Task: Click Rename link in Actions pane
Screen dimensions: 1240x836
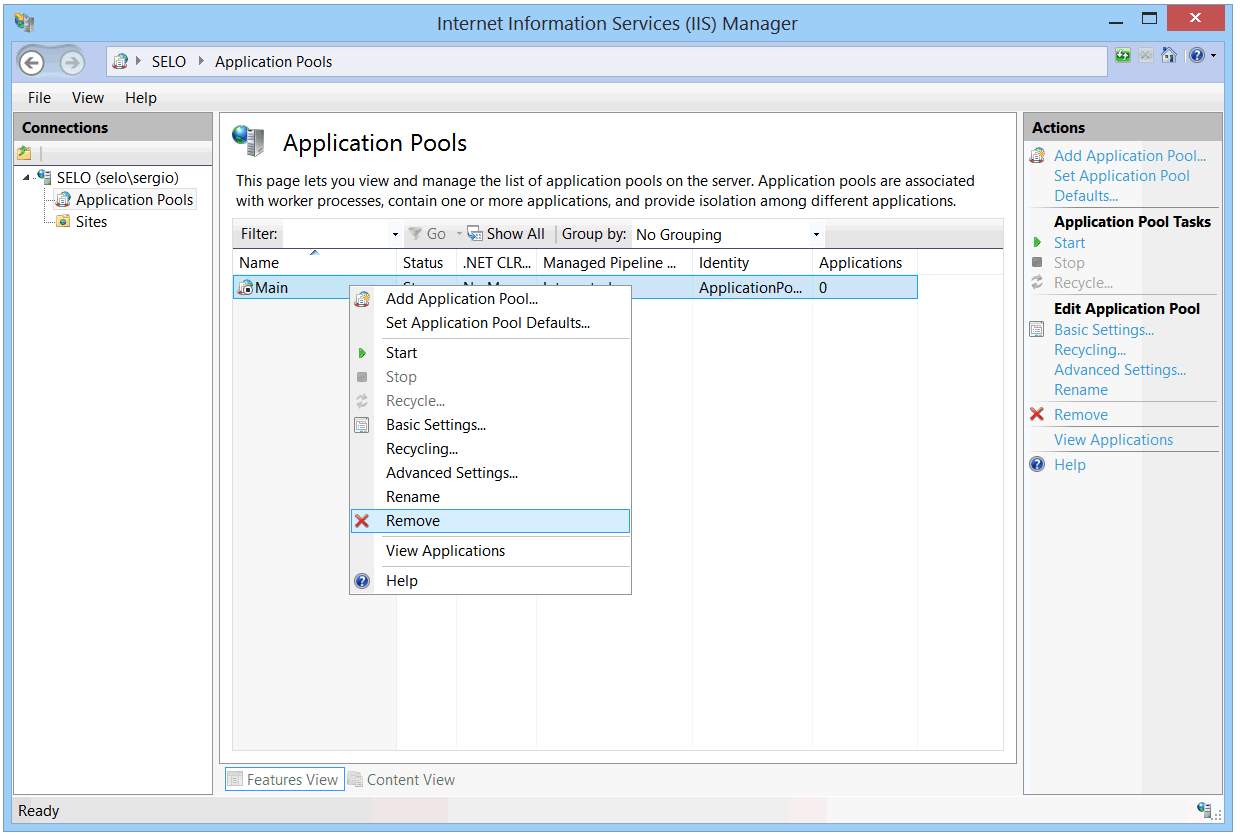Action: tap(1081, 390)
